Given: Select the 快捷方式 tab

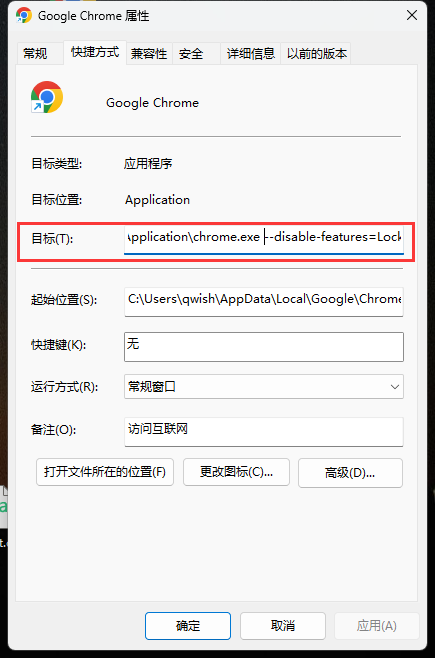Looking at the screenshot, I should [95, 52].
